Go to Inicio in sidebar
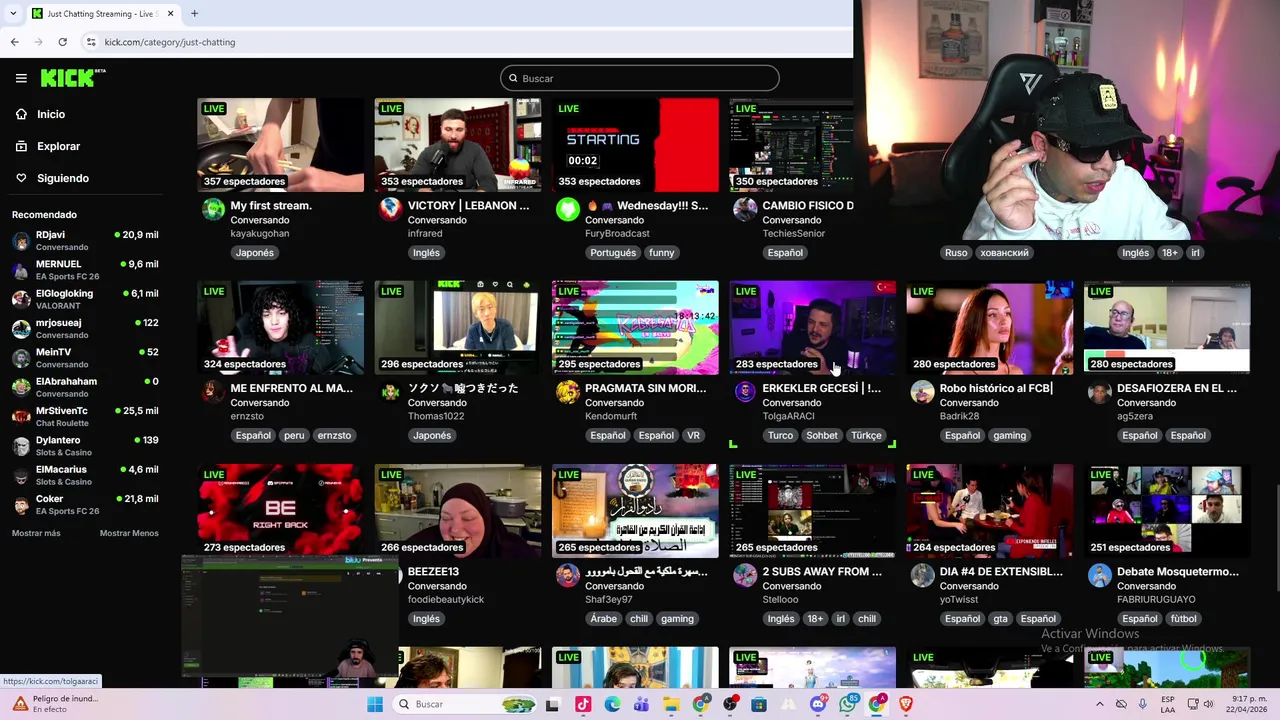Viewport: 1280px width, 720px height. coord(51,114)
